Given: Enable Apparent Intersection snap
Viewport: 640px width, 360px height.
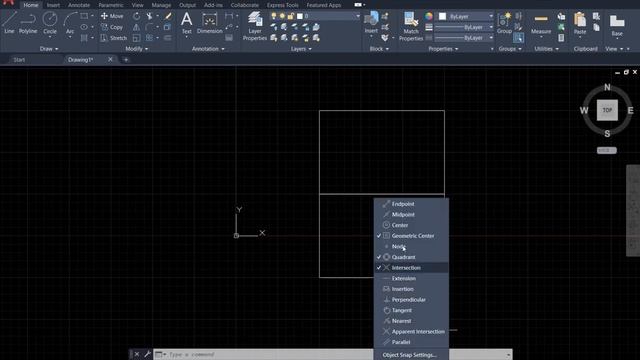Looking at the screenshot, I should [x=411, y=331].
